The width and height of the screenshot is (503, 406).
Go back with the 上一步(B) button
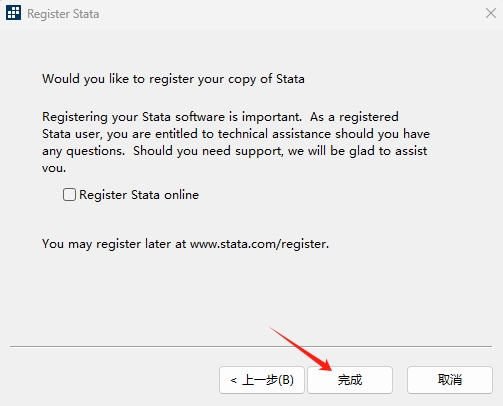[x=262, y=380]
